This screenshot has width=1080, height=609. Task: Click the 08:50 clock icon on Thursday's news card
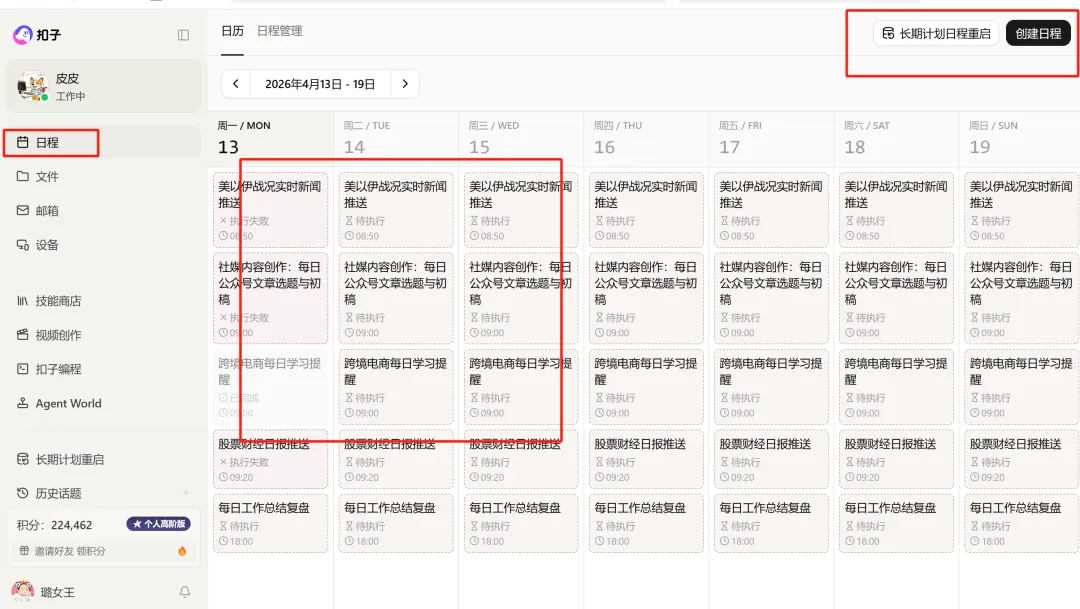[x=599, y=236]
